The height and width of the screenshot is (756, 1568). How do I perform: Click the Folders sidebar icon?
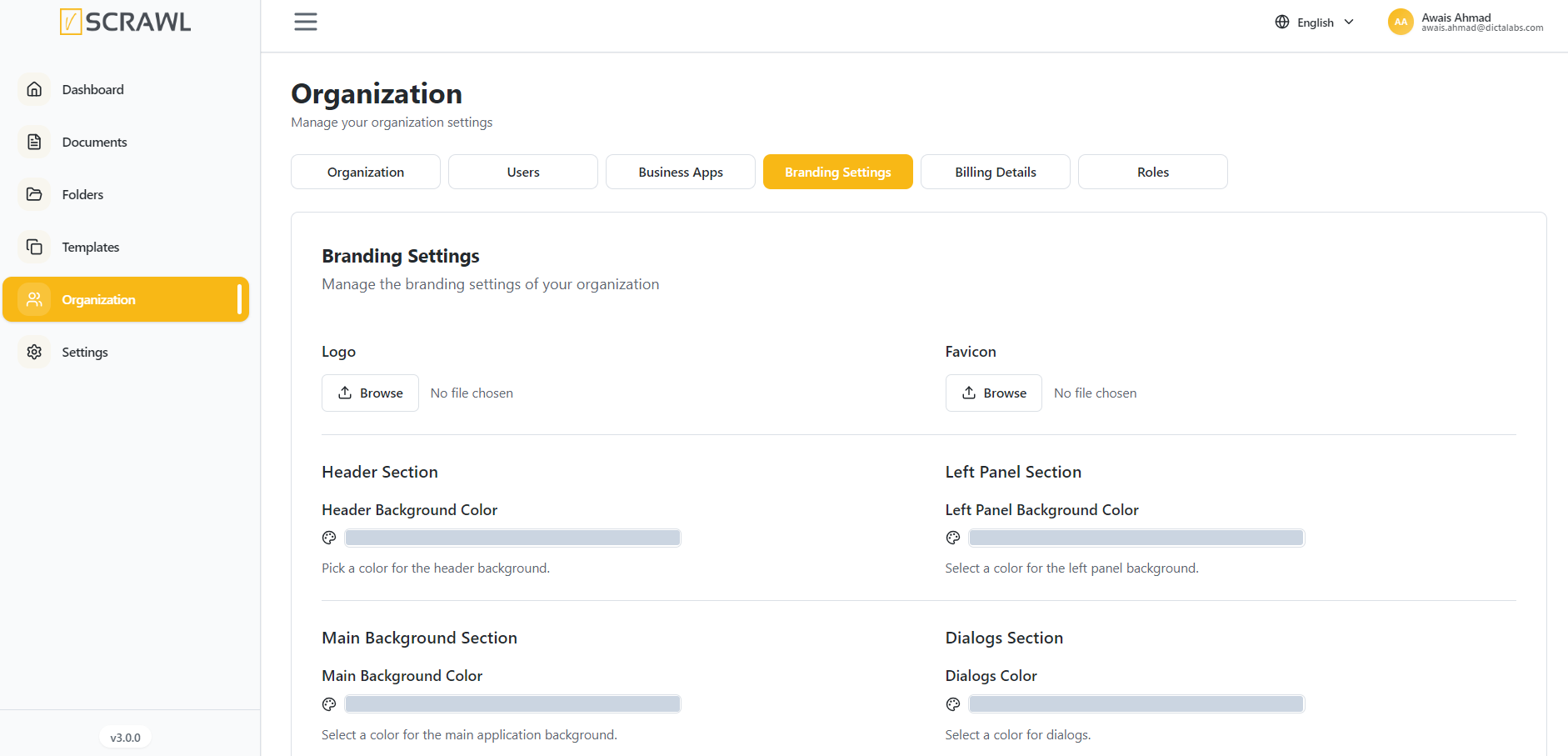tap(34, 194)
